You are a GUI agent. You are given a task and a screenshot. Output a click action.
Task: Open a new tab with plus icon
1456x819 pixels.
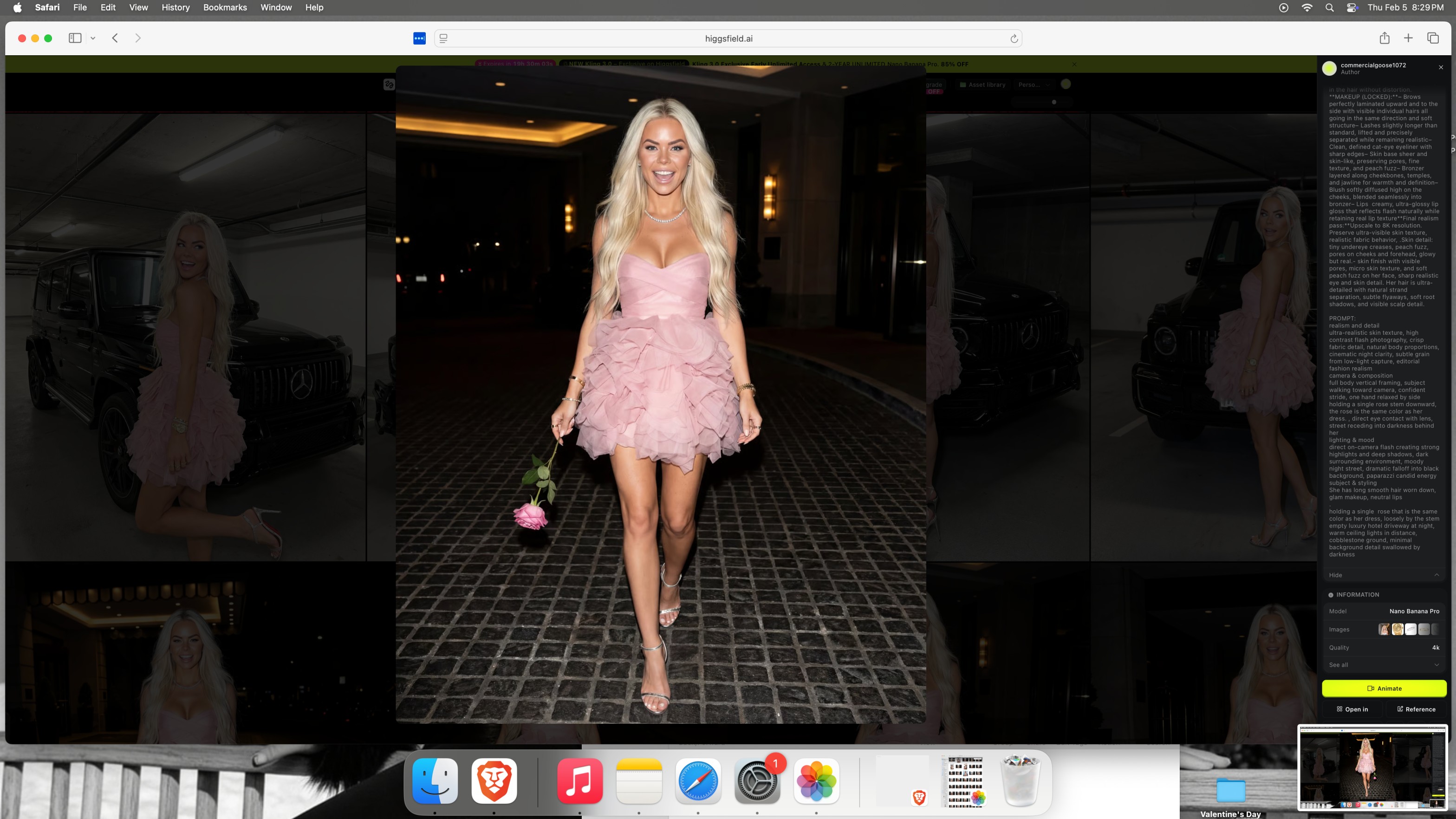(1408, 38)
